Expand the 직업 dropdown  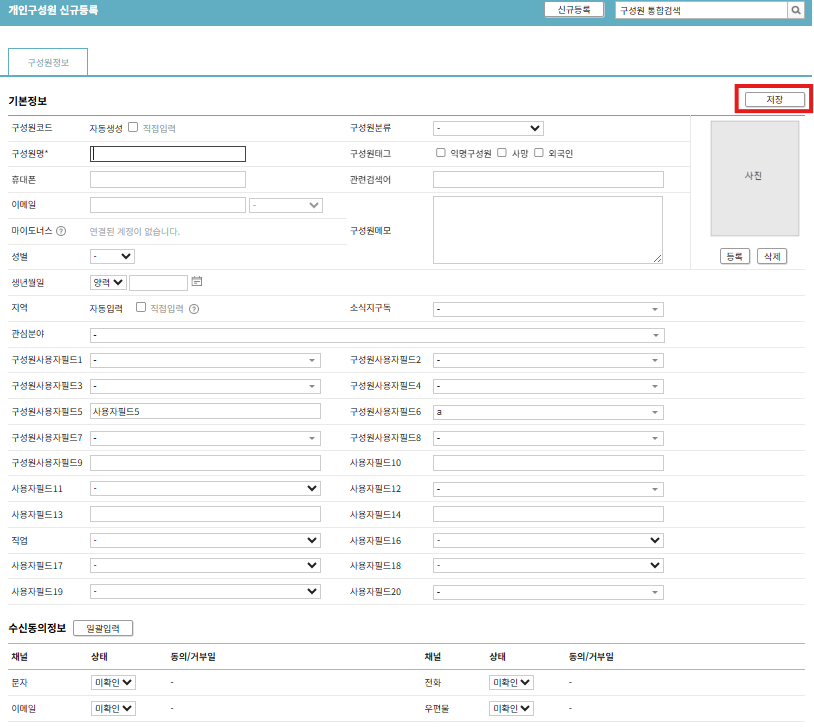click(205, 541)
